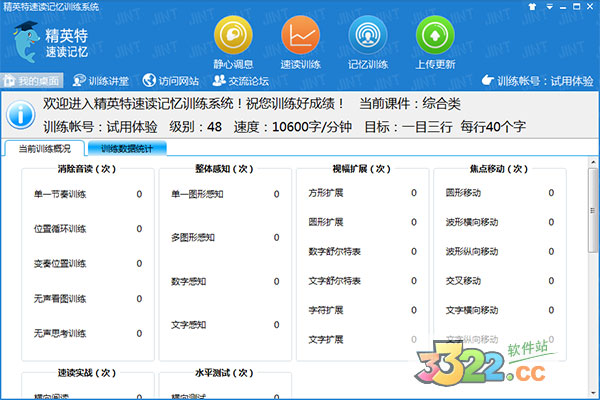The width and height of the screenshot is (600, 400).
Task: Click 位置循环训练 row
Action: [88, 229]
